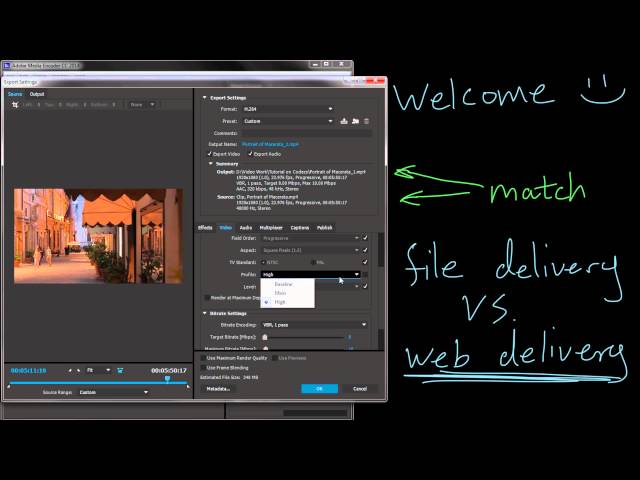Enable Use Maximum Render Quality
This screenshot has width=640, height=480.
(203, 358)
